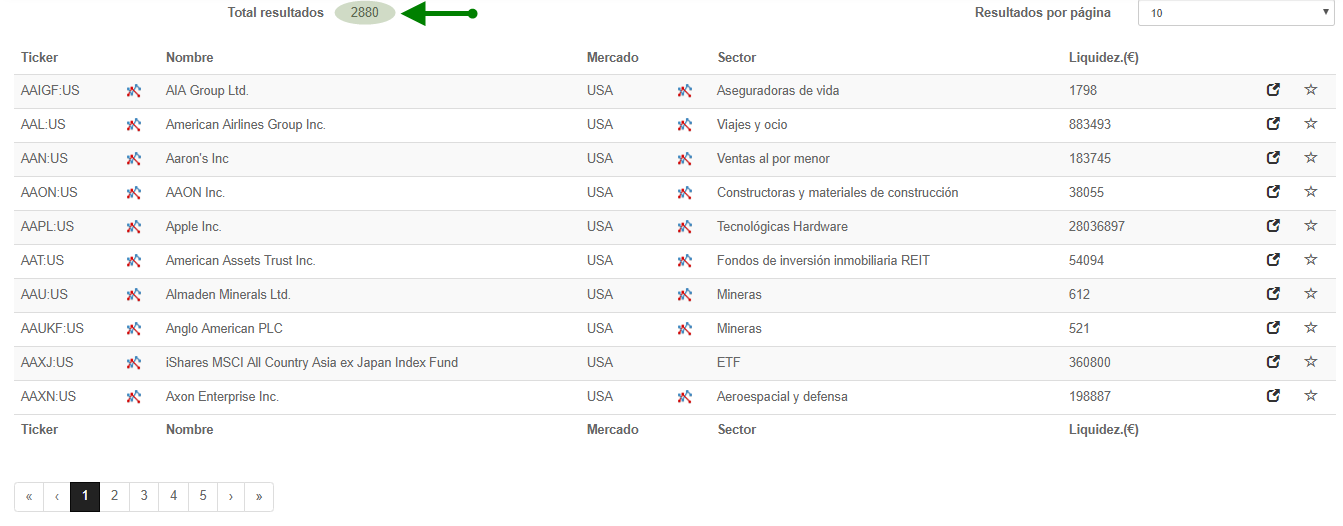The height and width of the screenshot is (526, 1343).
Task: Click the market chart icon in Anglo American row
Action: point(684,329)
